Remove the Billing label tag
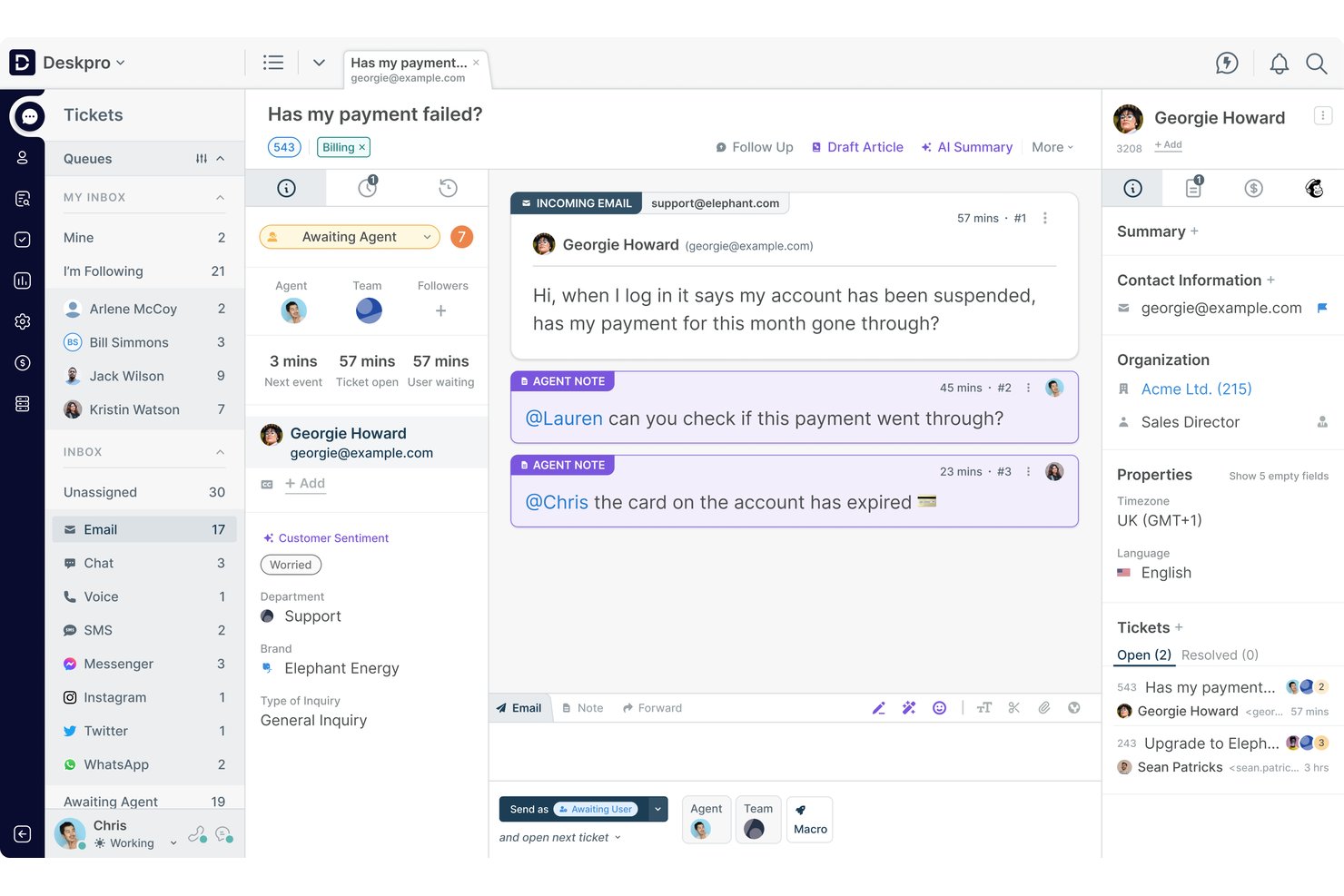 pyautogui.click(x=361, y=147)
